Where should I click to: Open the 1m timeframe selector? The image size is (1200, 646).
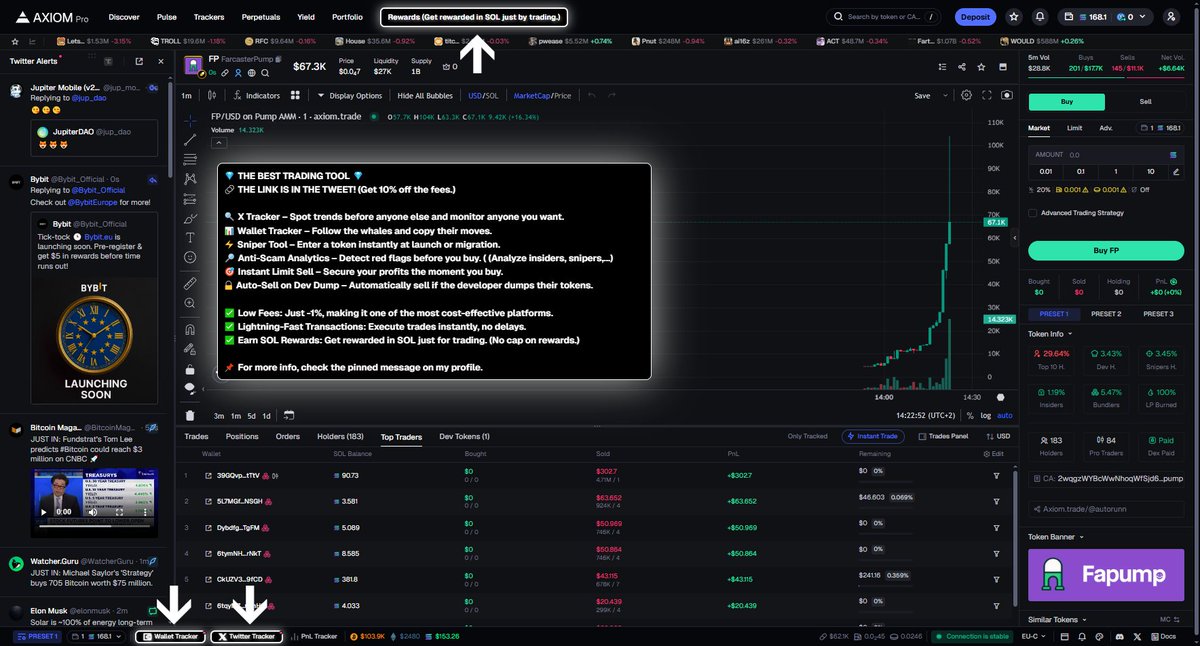(187, 95)
